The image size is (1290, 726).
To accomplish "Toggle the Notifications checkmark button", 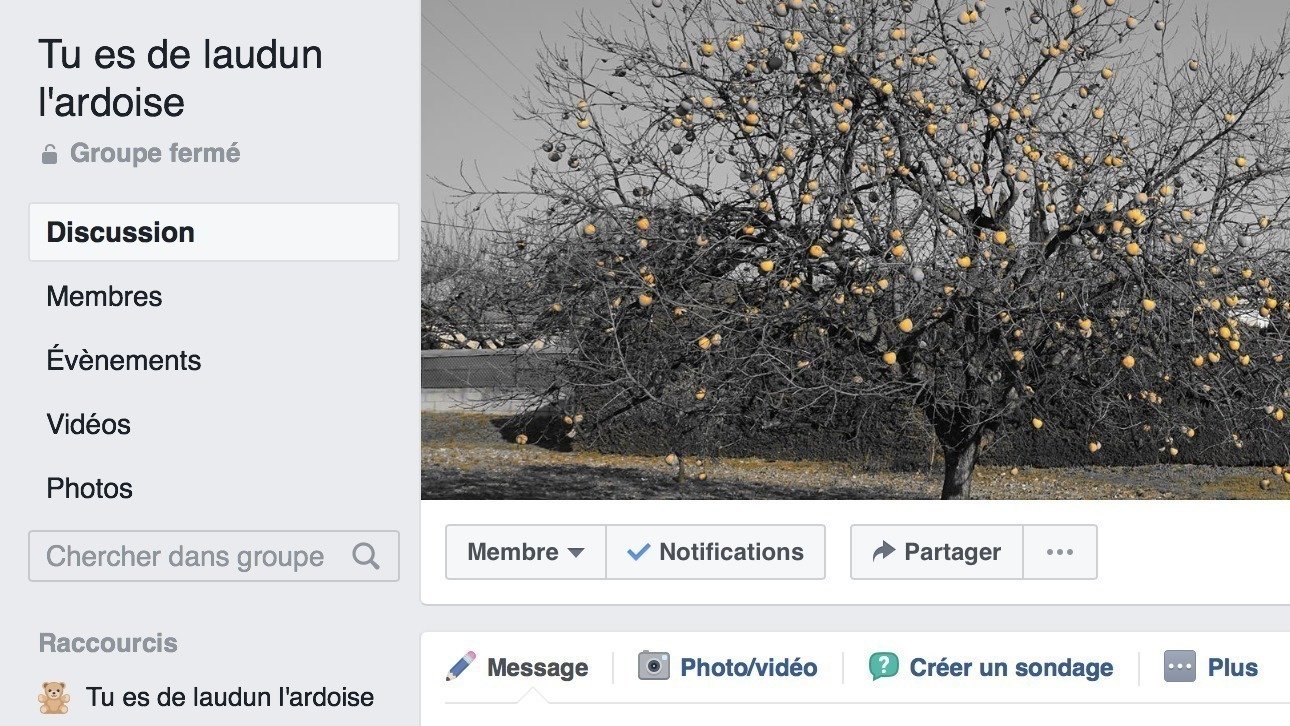I will pos(716,552).
